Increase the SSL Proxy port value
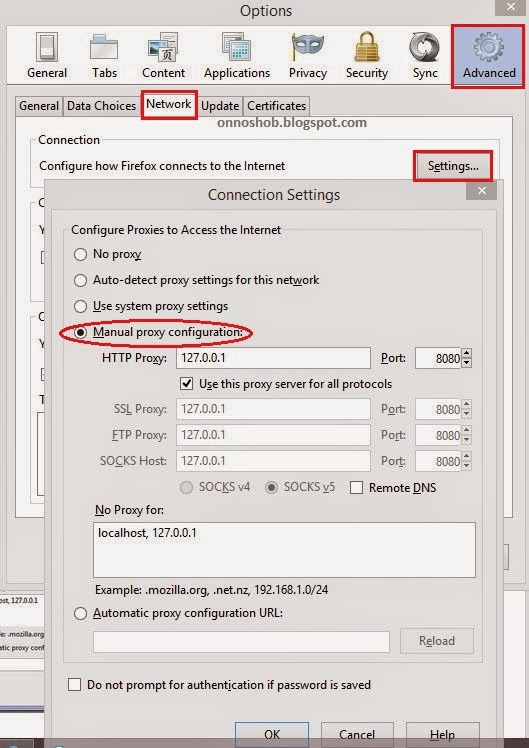529x748 pixels. 467,405
